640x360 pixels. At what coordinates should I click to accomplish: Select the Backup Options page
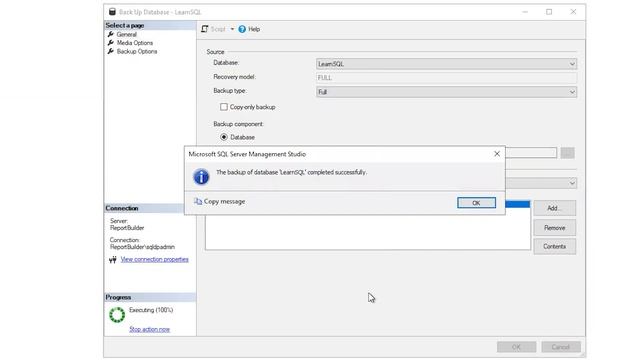click(x=137, y=51)
